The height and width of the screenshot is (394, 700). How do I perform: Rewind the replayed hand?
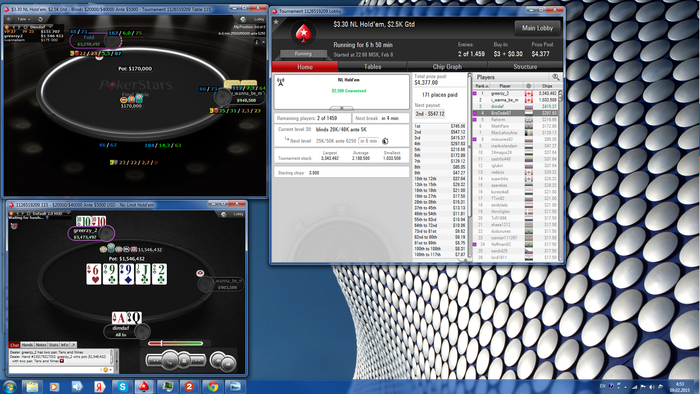click(154, 360)
